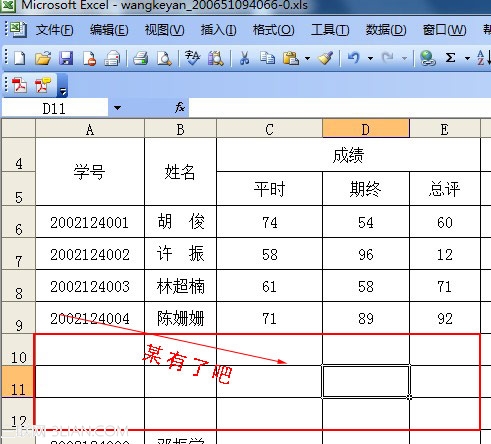Open the 插入(I) menu

click(x=218, y=30)
